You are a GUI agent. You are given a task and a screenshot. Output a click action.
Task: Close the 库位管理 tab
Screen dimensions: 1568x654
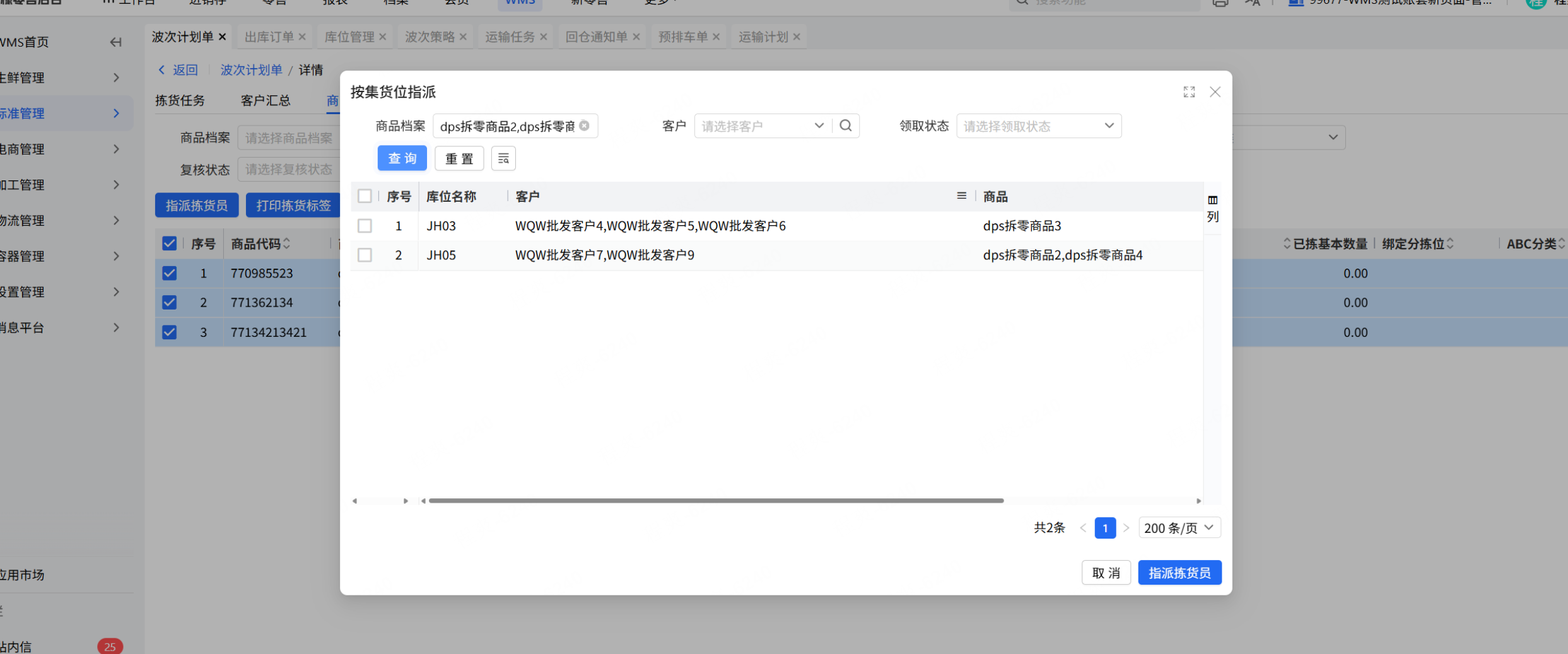[382, 37]
